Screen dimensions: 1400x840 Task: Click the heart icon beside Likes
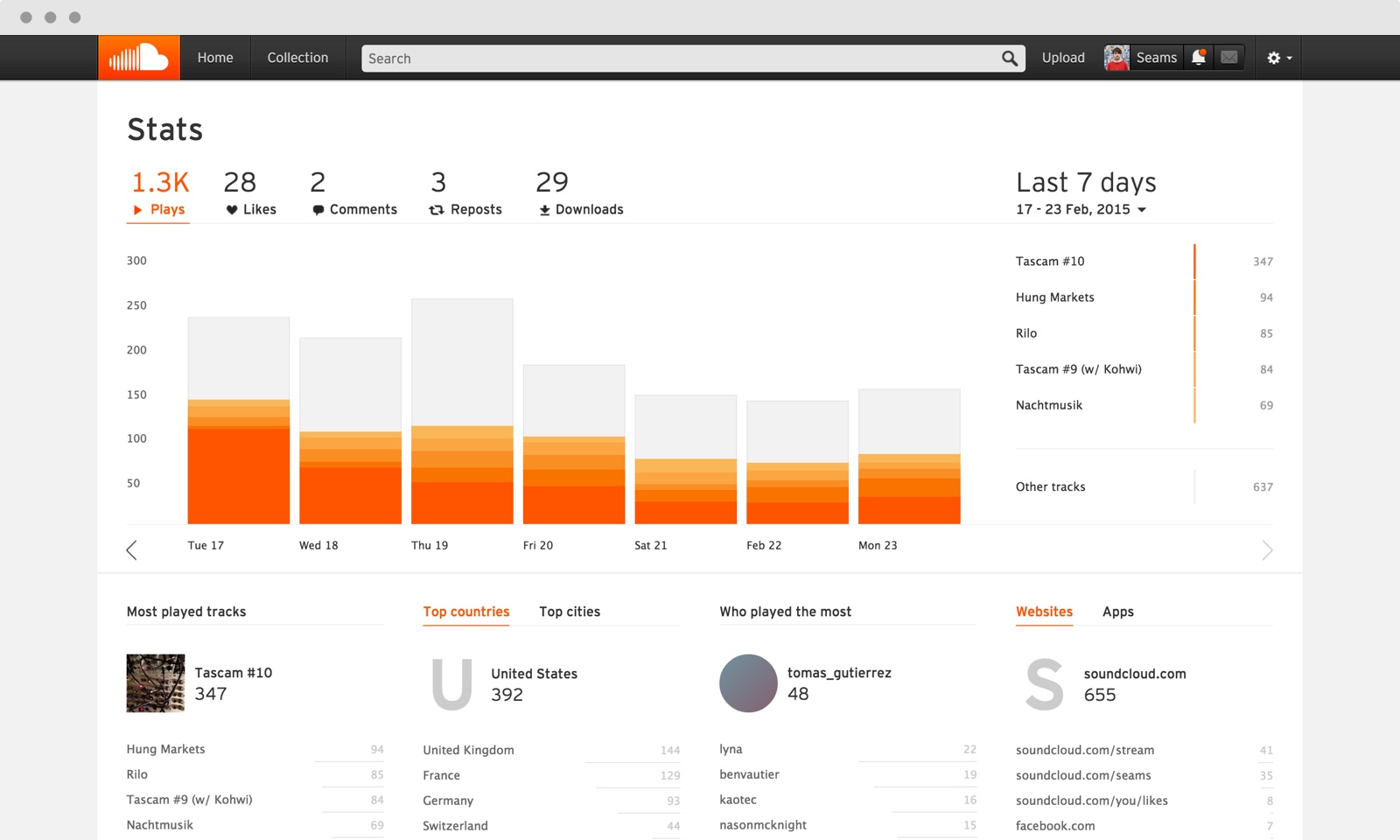[230, 209]
